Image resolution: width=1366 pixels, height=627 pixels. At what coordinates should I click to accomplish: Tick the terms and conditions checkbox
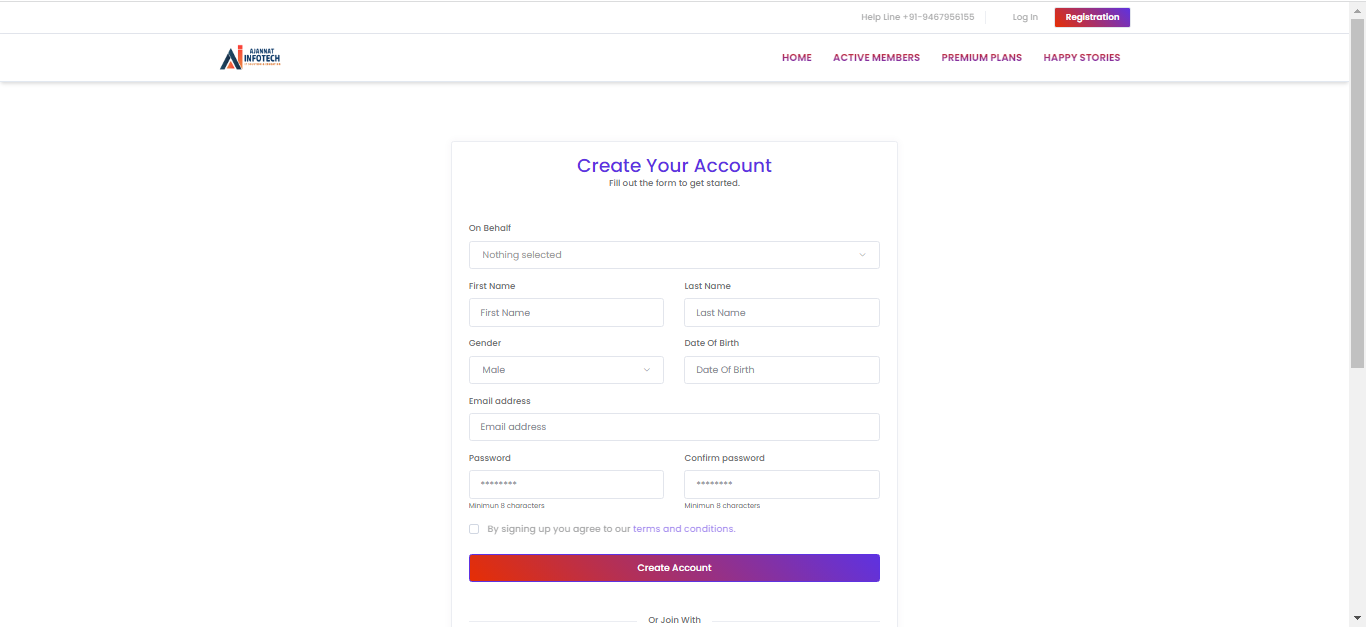(474, 529)
